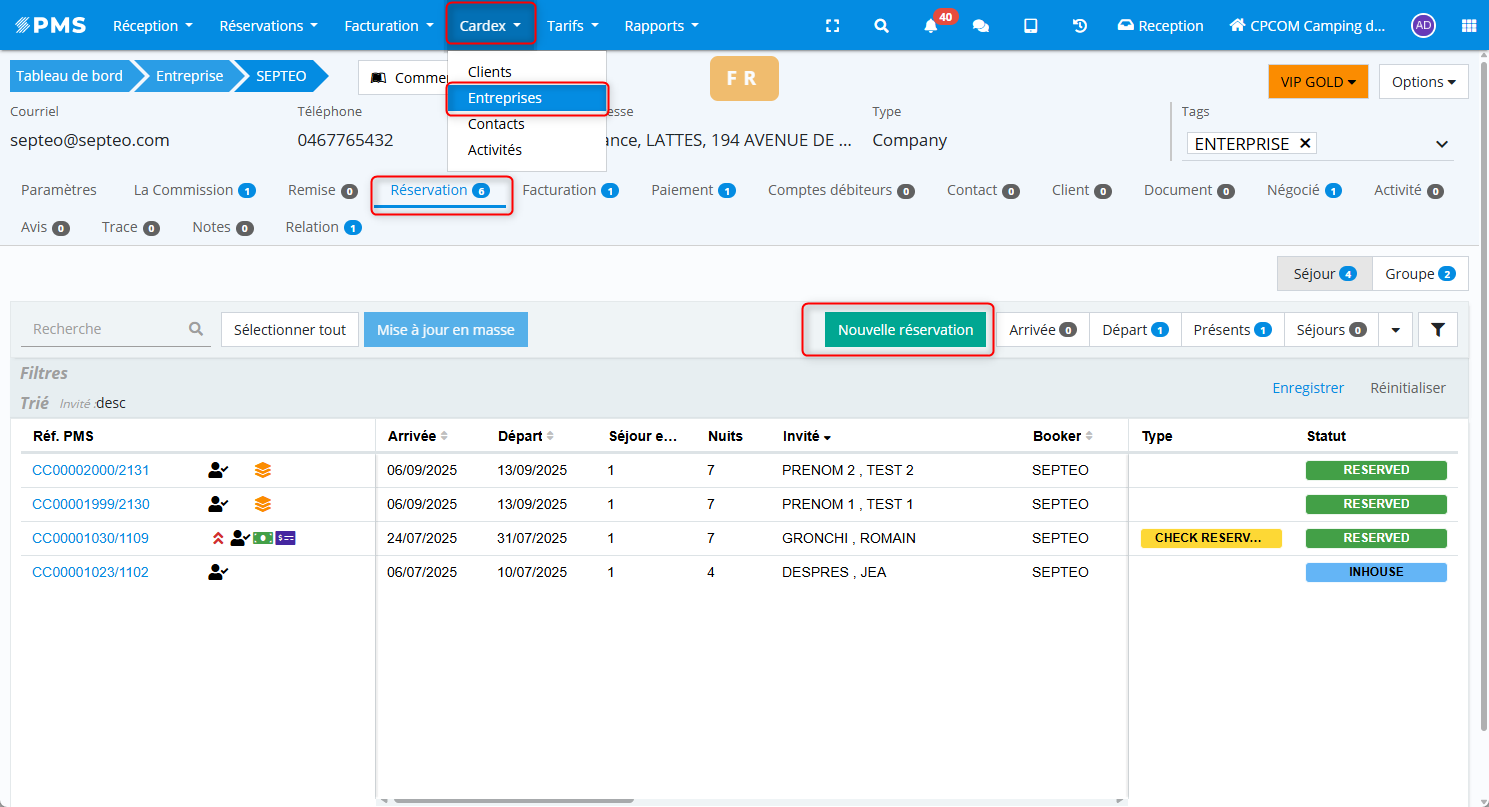Click the tablet device icon
The height and width of the screenshot is (807, 1489).
[x=1030, y=26]
